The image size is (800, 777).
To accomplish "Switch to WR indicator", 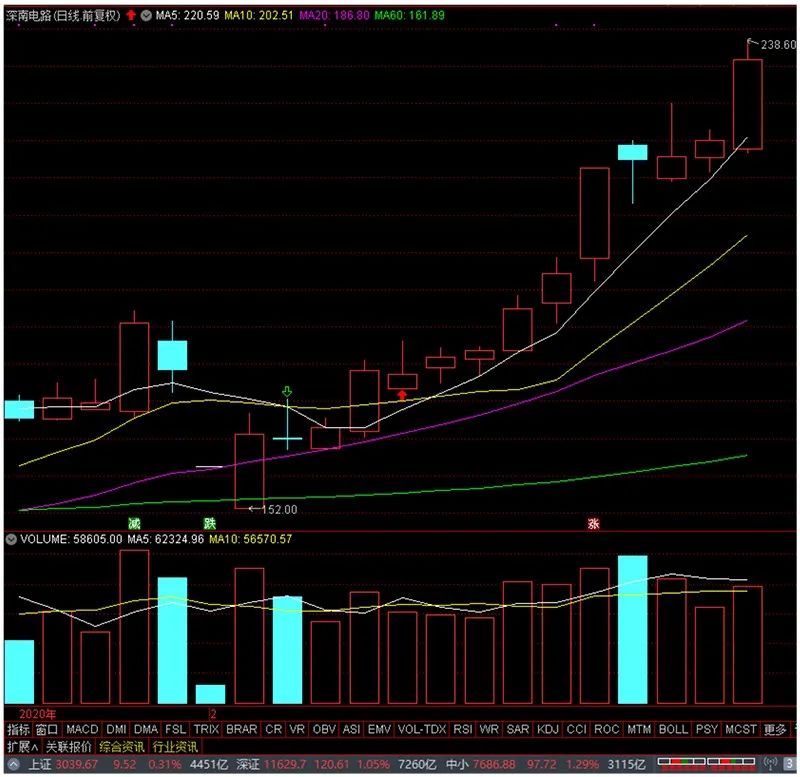I will [489, 730].
